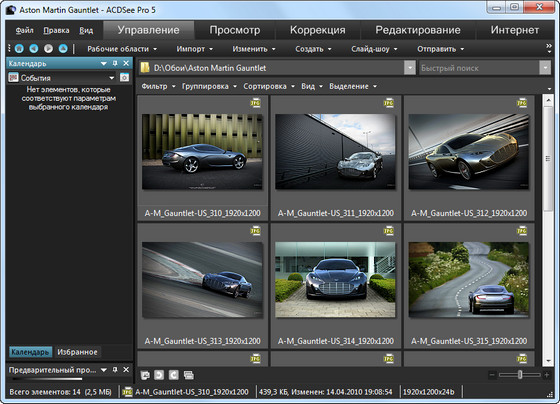Viewport: 560px width, 404px height.
Task: Select thumbnail A-M_Gauntlet-US_314_1920x1200
Action: (336, 285)
